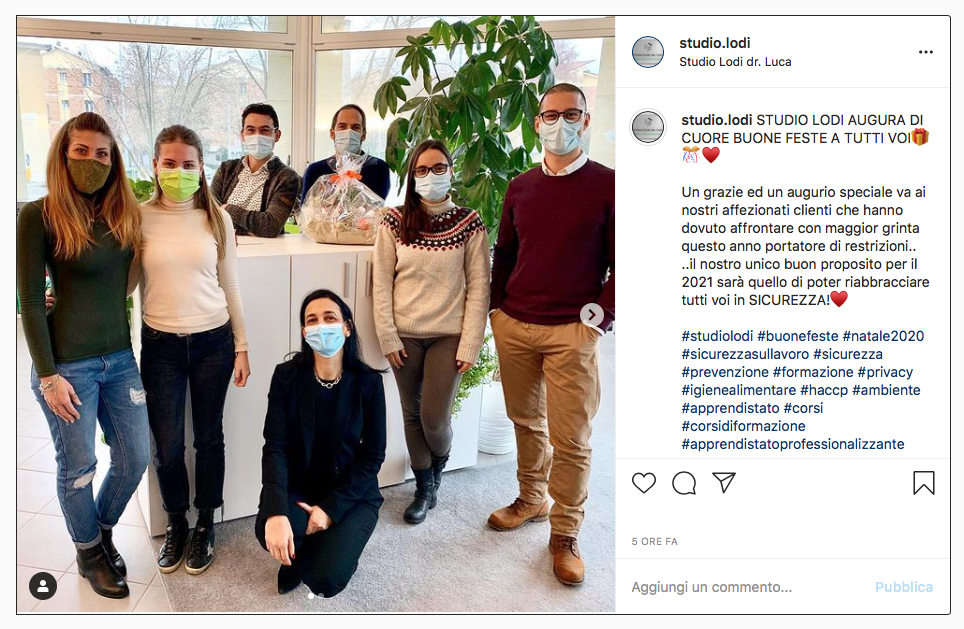Open the #natale2020 hashtag
Image resolution: width=964 pixels, height=629 pixels.
coord(883,336)
